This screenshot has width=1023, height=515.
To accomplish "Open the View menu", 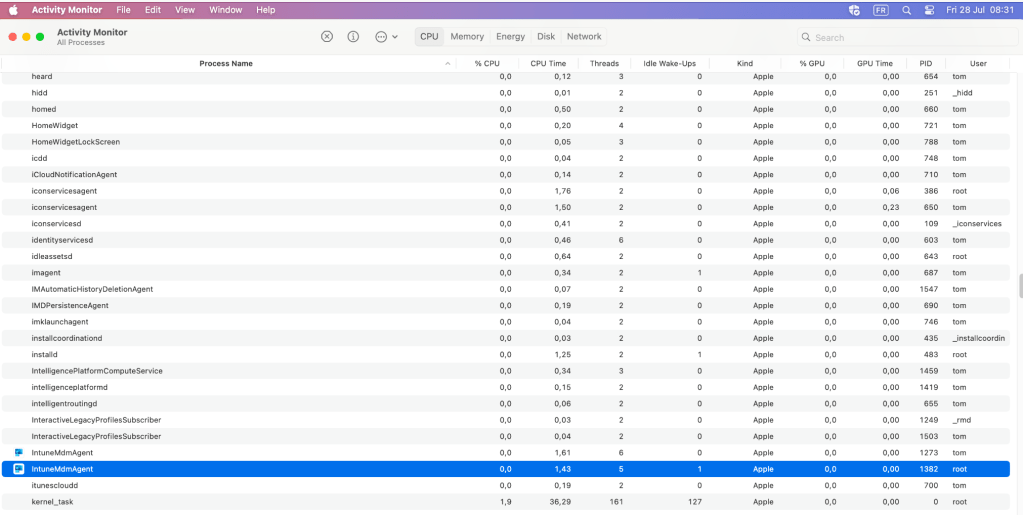I will [x=185, y=10].
